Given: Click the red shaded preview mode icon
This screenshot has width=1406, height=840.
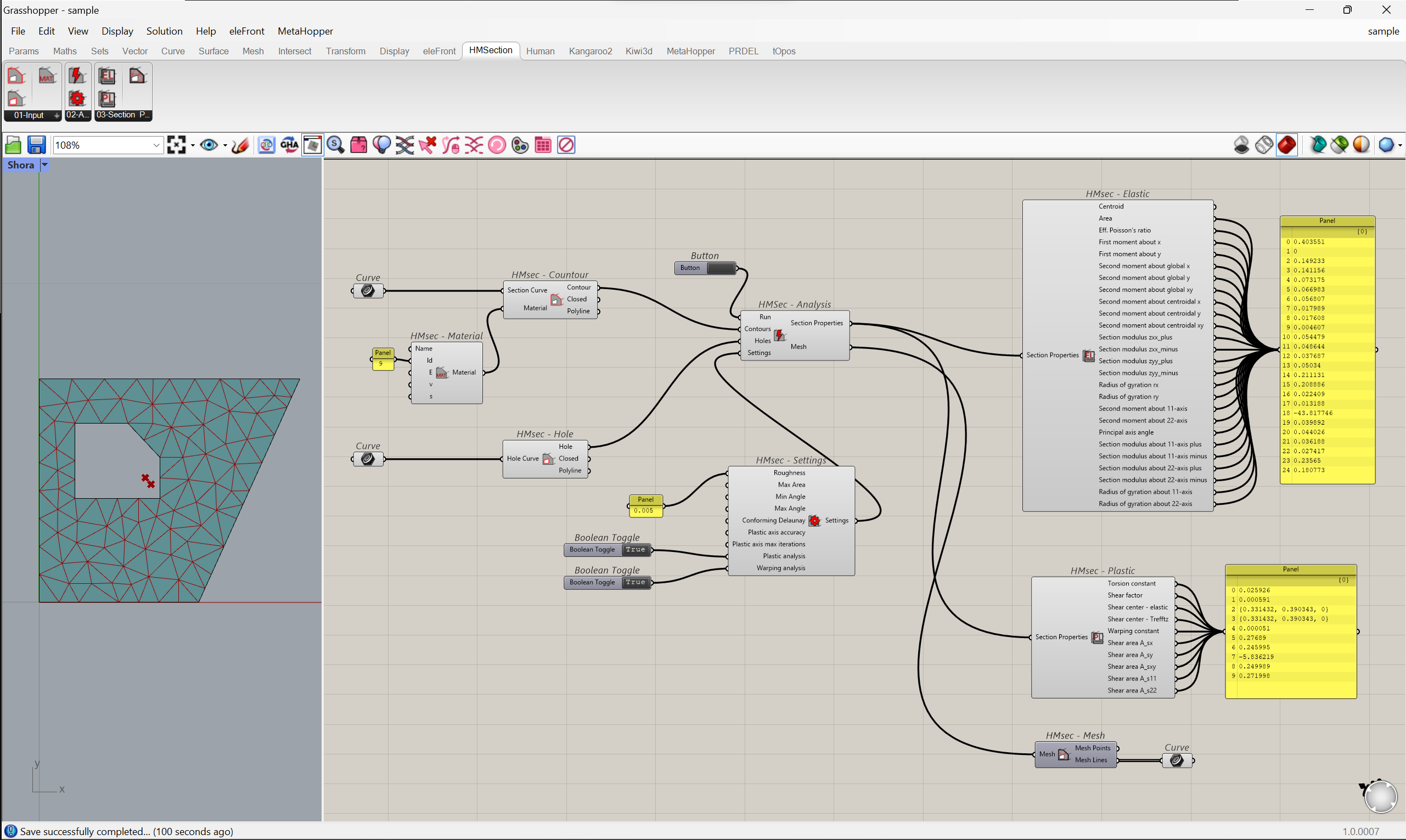Looking at the screenshot, I should (x=1286, y=145).
